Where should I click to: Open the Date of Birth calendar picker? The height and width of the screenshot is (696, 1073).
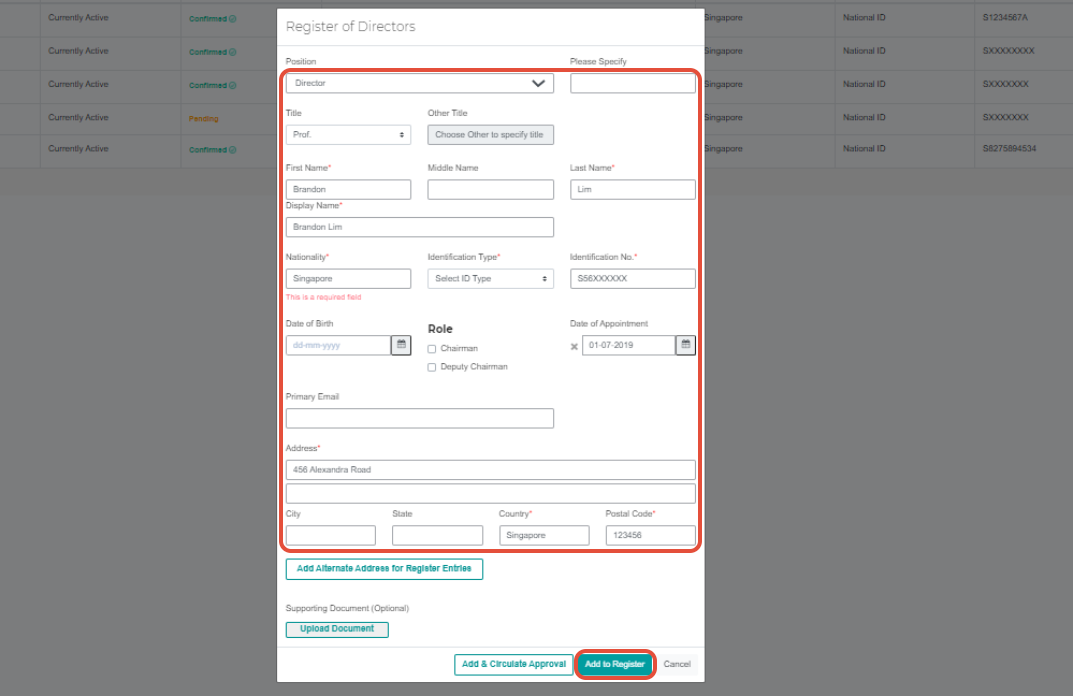[x=403, y=344]
